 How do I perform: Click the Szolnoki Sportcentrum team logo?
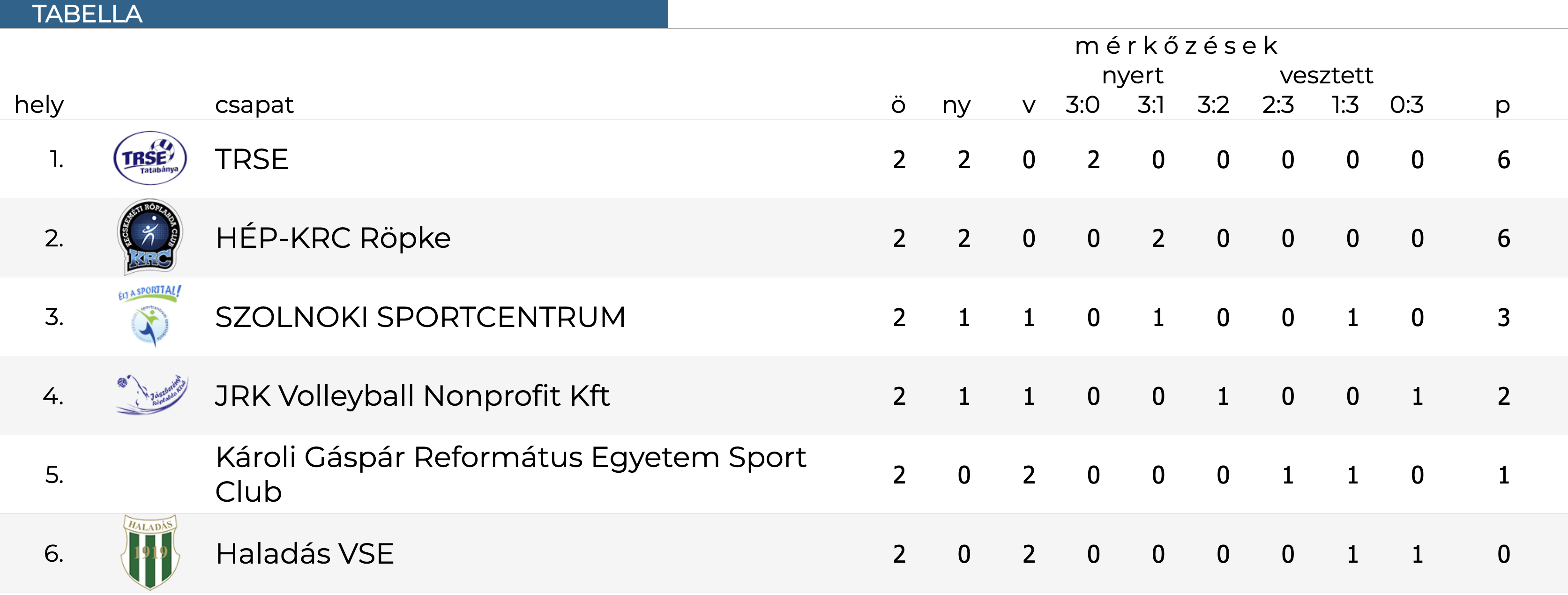pyautogui.click(x=150, y=316)
